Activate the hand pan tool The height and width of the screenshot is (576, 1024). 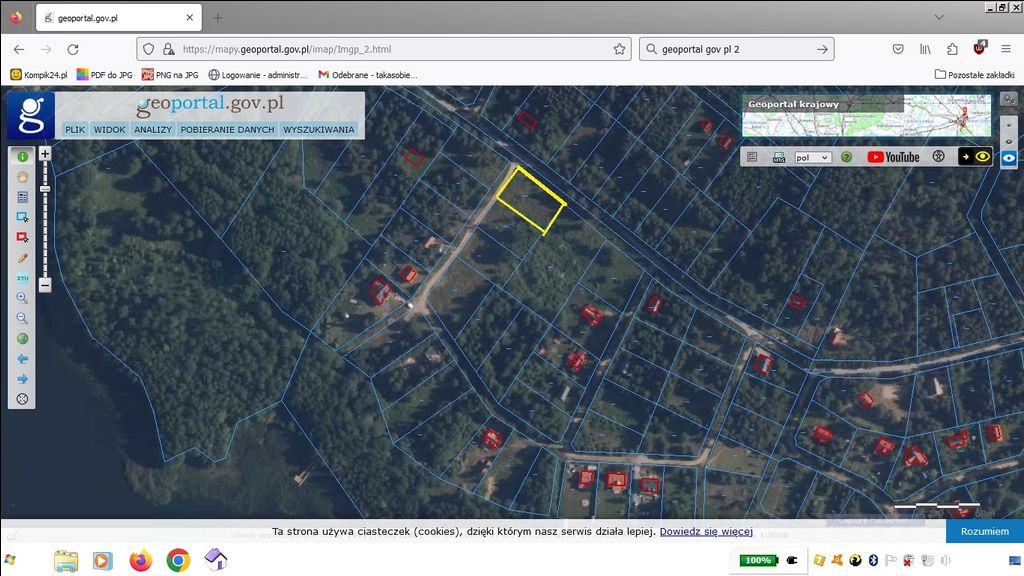(x=22, y=177)
